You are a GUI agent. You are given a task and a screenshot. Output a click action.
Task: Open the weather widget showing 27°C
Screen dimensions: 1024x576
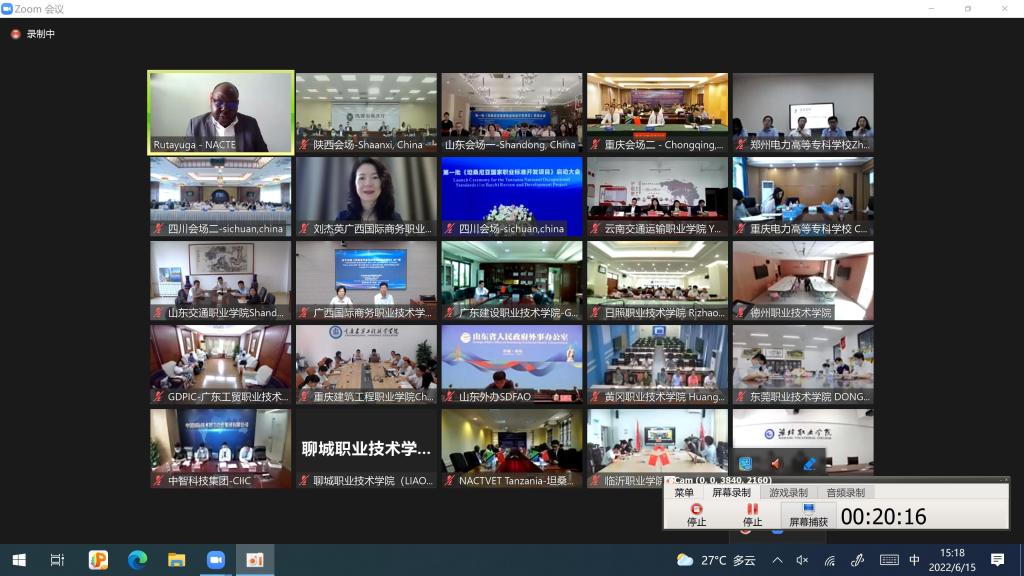point(715,560)
